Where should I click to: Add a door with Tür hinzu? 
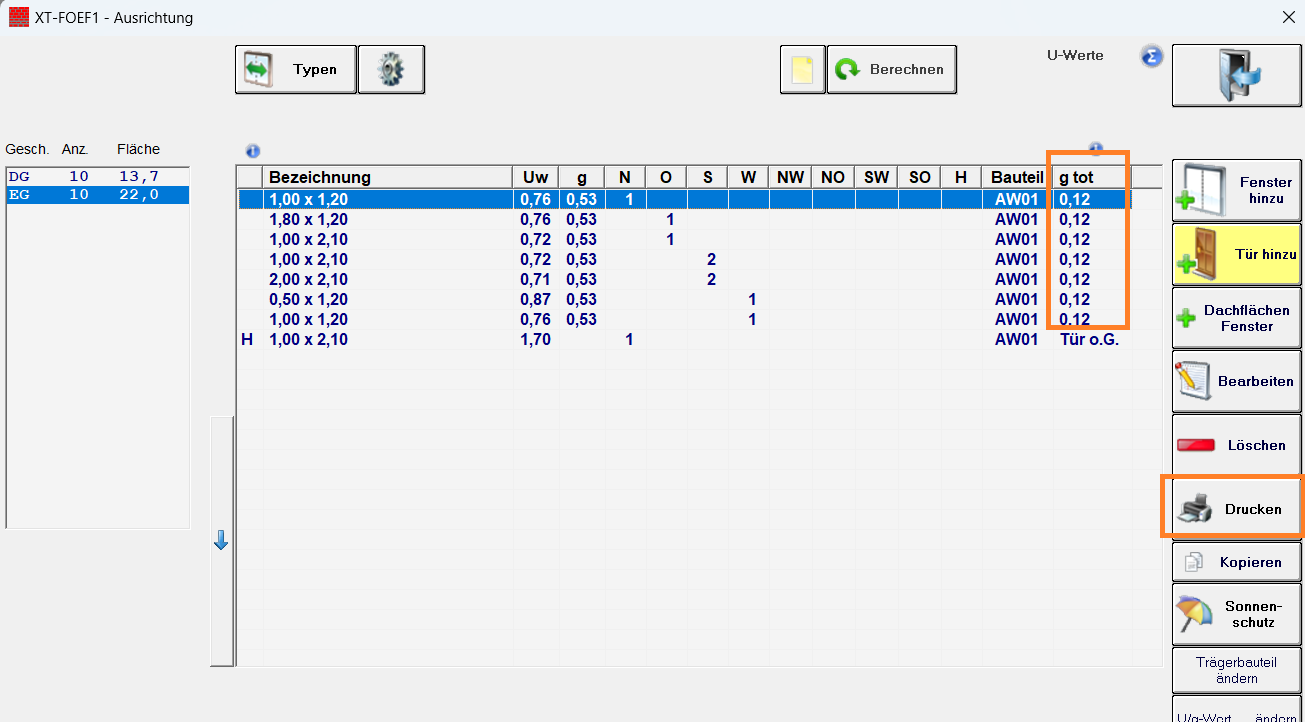point(1236,255)
